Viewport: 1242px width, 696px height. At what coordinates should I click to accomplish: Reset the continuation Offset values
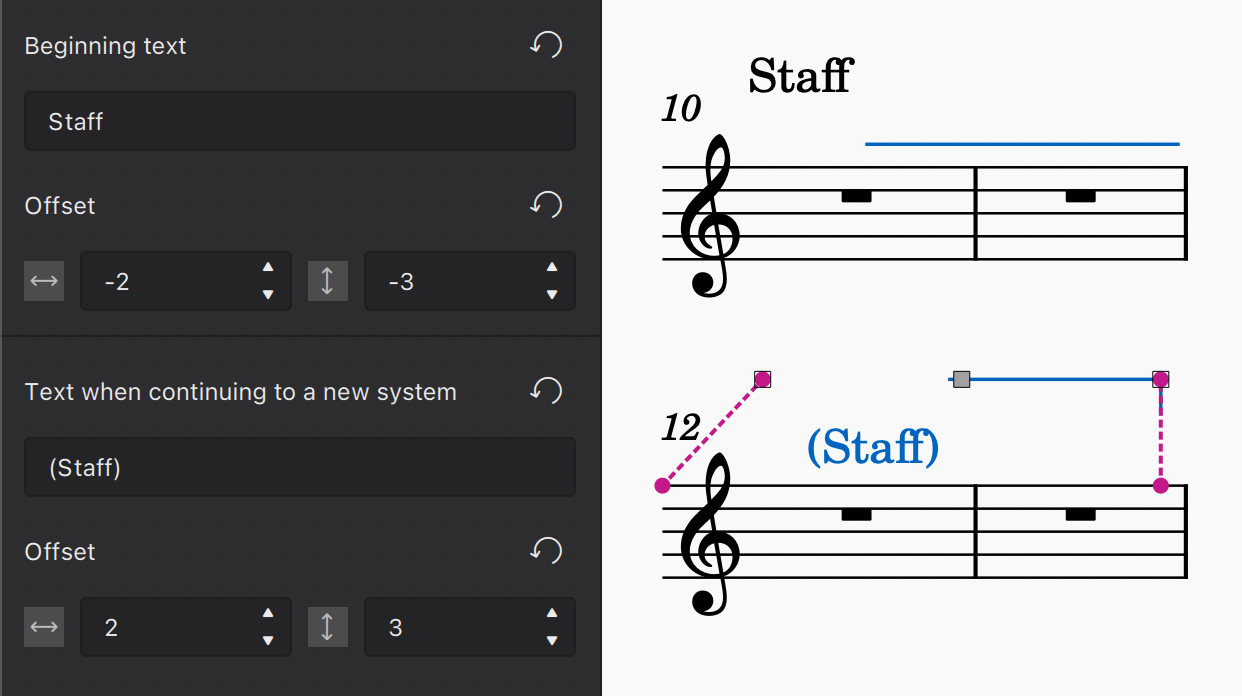pyautogui.click(x=546, y=550)
